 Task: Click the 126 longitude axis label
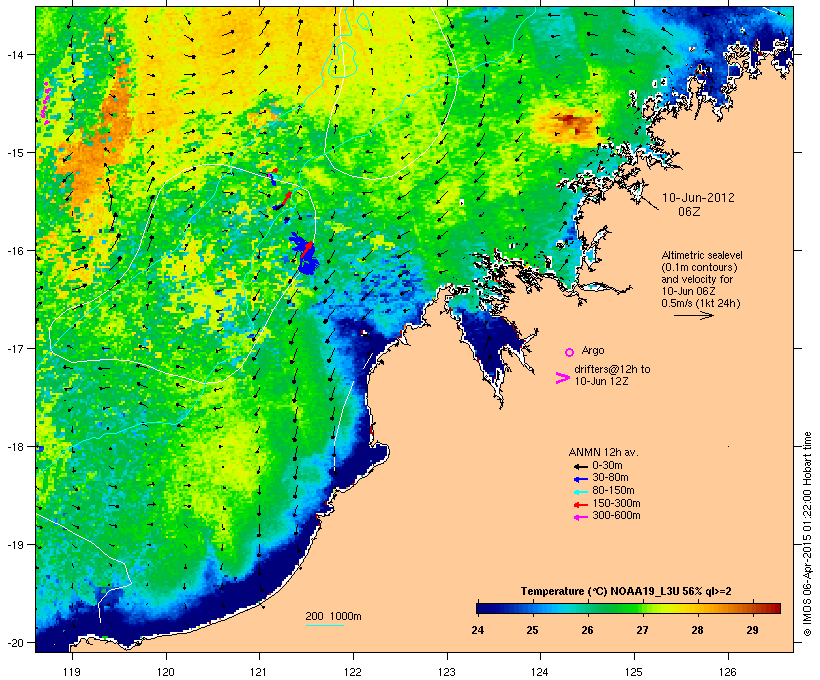coord(728,672)
